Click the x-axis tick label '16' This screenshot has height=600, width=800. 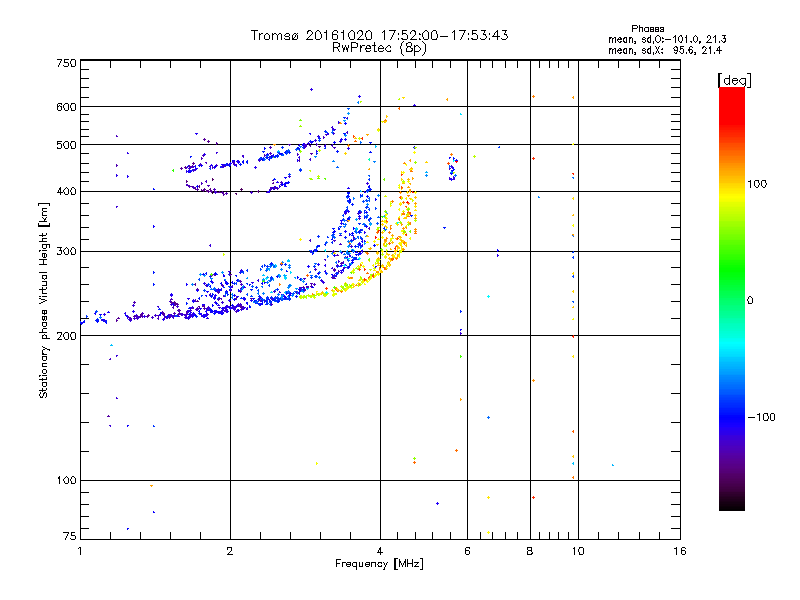click(x=680, y=551)
